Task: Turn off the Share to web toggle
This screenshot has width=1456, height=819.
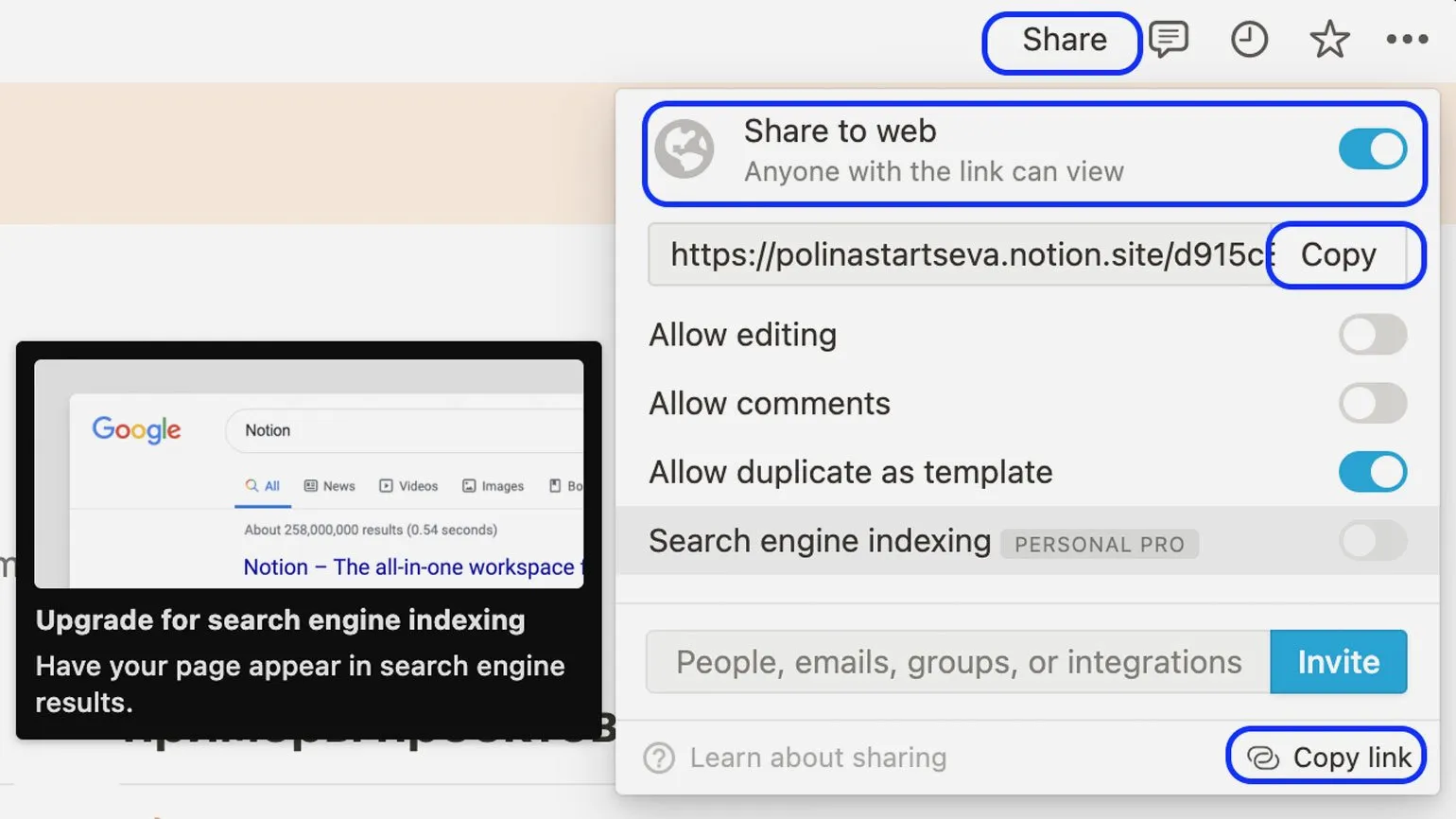Action: click(1372, 149)
